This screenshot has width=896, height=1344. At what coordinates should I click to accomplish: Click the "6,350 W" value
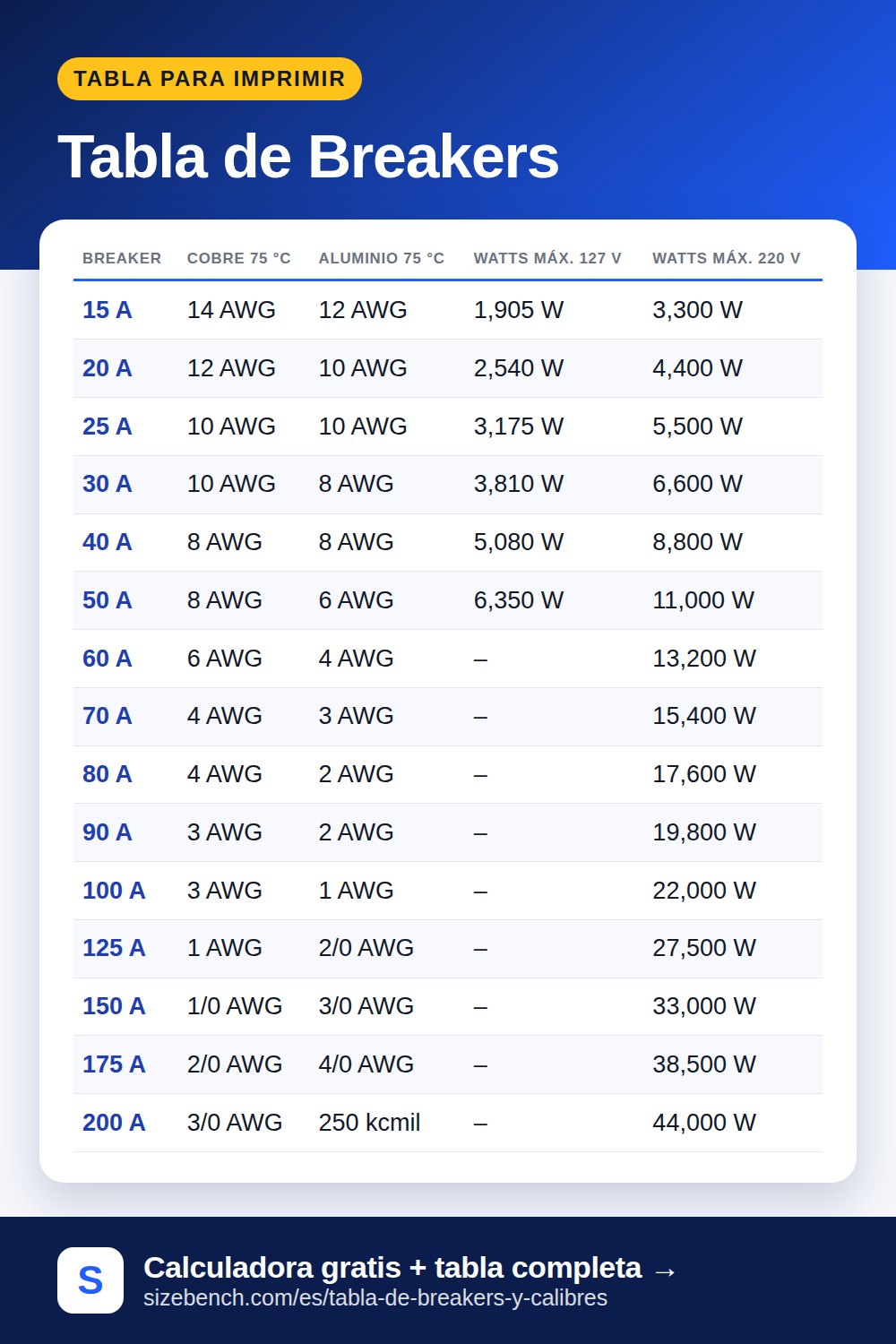[519, 600]
